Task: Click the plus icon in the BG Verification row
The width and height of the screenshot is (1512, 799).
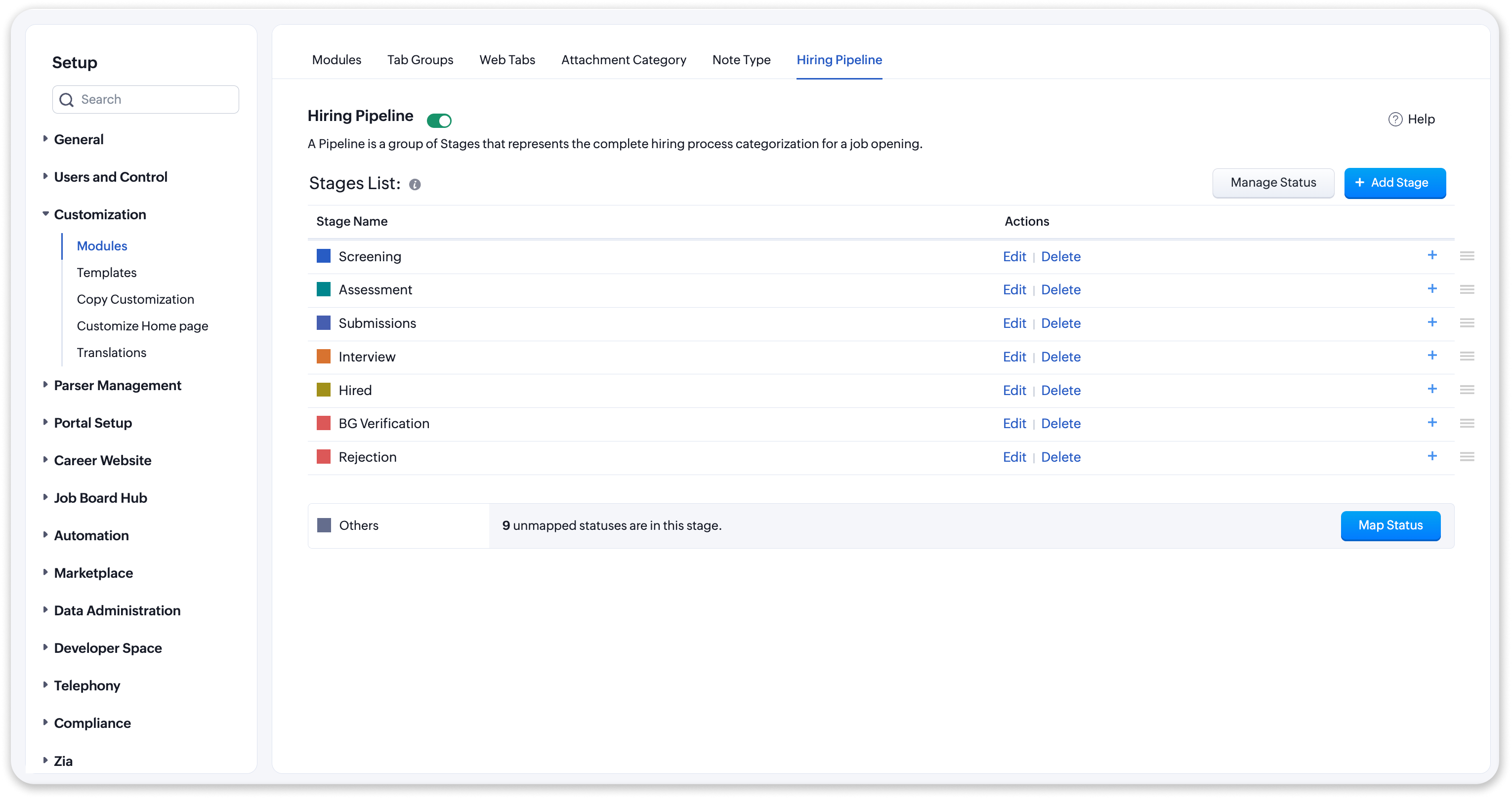Action: point(1432,422)
